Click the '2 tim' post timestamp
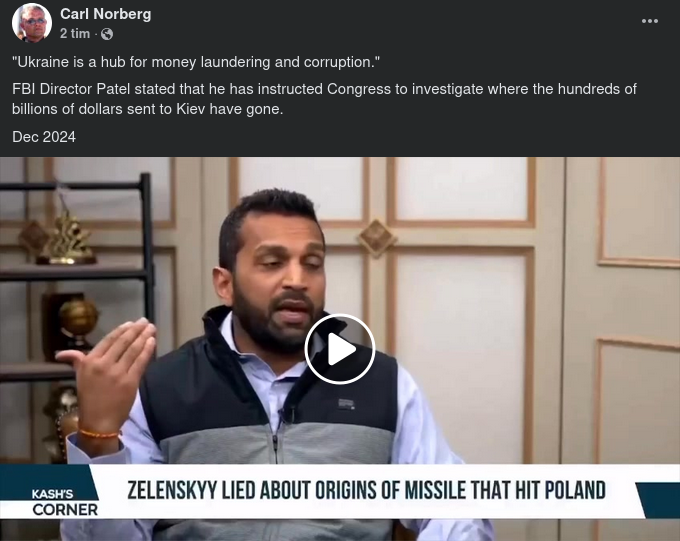The width and height of the screenshot is (680, 541). pos(75,34)
